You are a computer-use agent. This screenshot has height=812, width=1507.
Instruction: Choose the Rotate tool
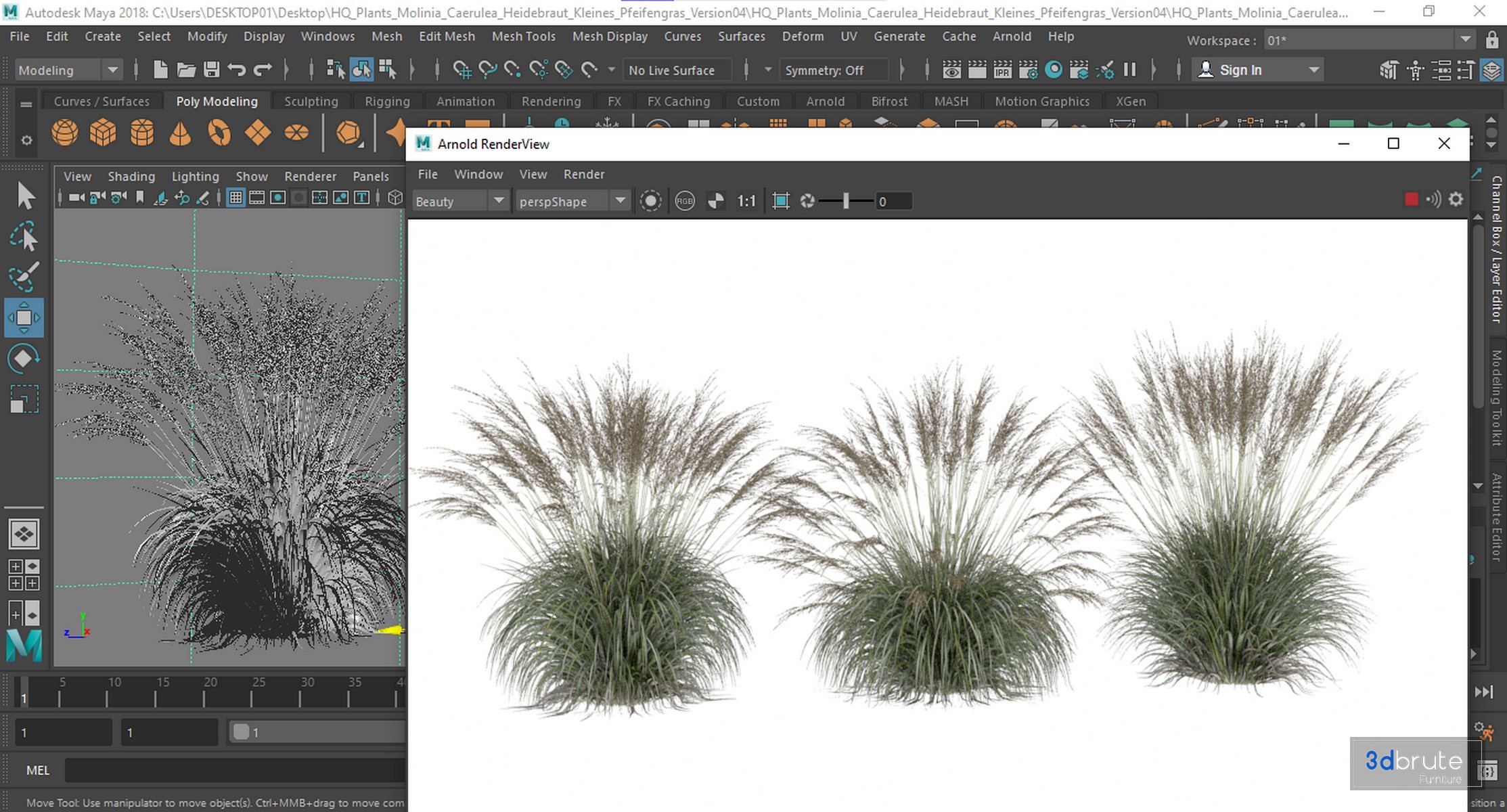24,358
